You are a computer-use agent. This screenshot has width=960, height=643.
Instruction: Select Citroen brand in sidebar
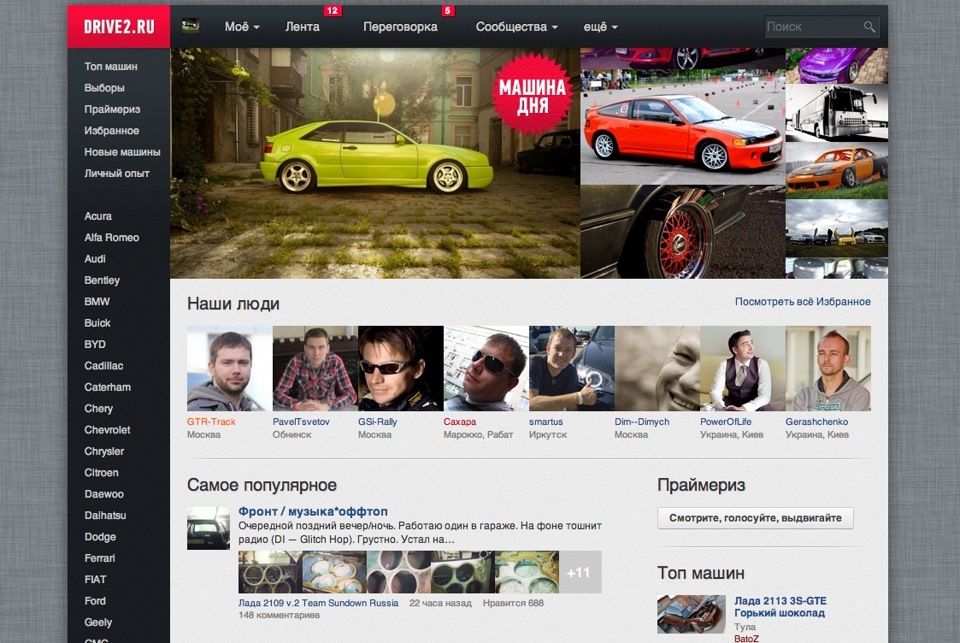pos(102,473)
